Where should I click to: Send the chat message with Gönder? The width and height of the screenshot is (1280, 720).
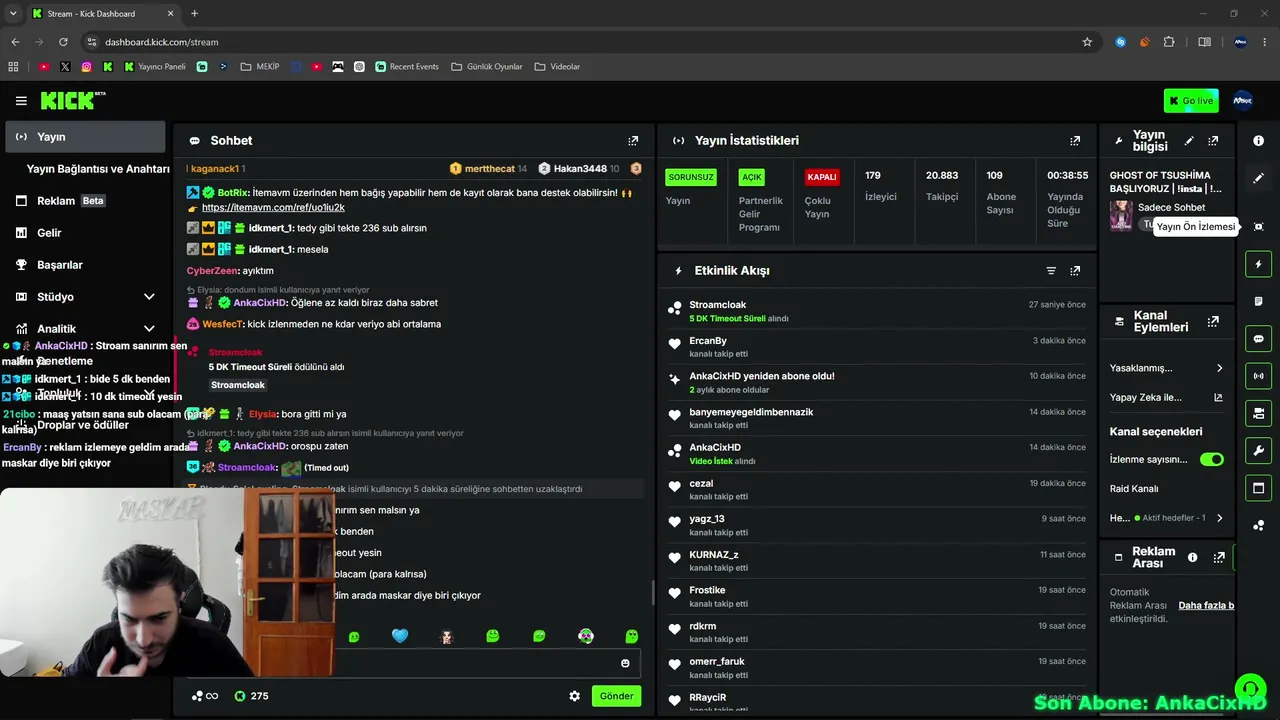(616, 696)
